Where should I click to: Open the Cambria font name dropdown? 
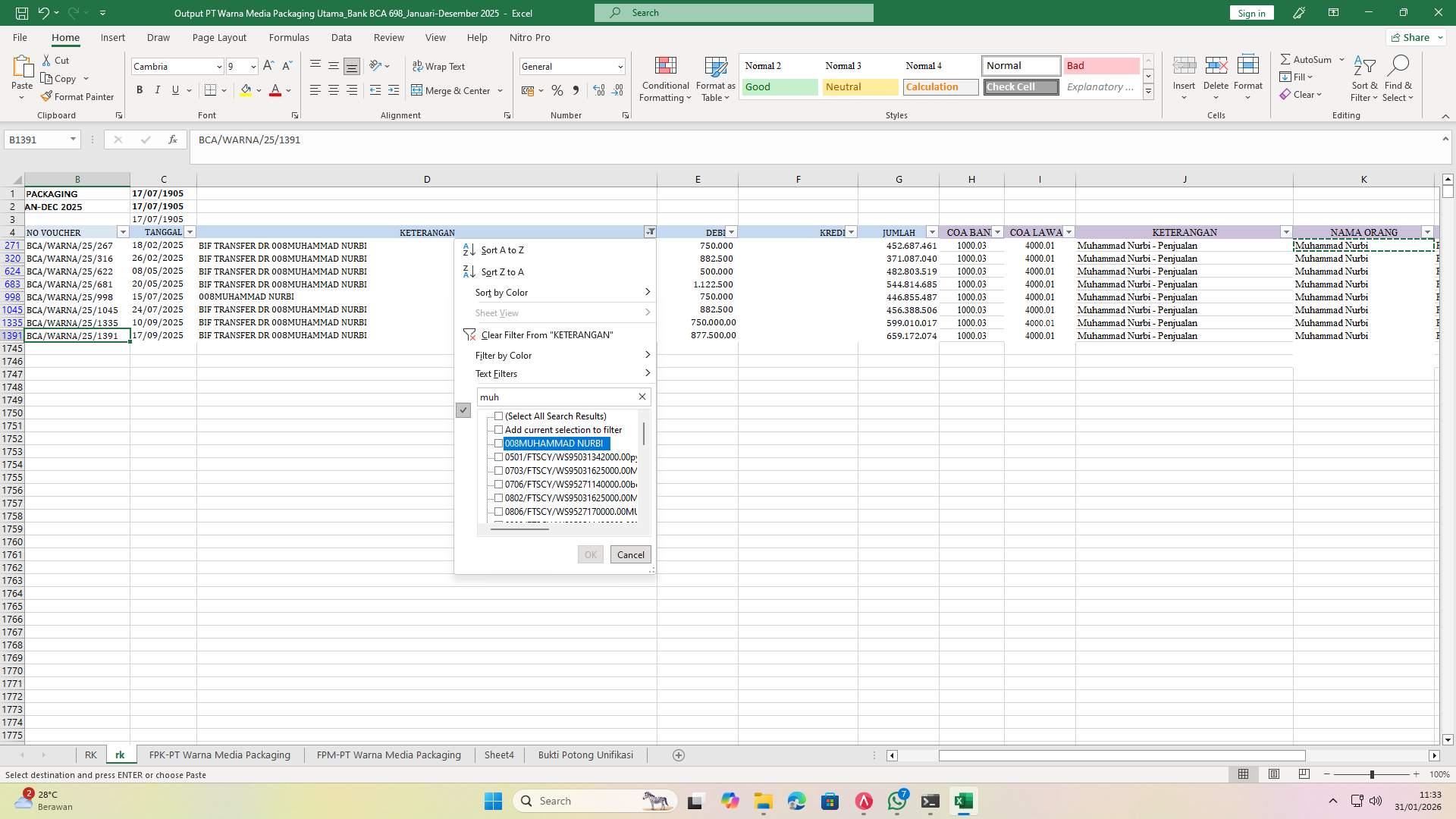[218, 67]
